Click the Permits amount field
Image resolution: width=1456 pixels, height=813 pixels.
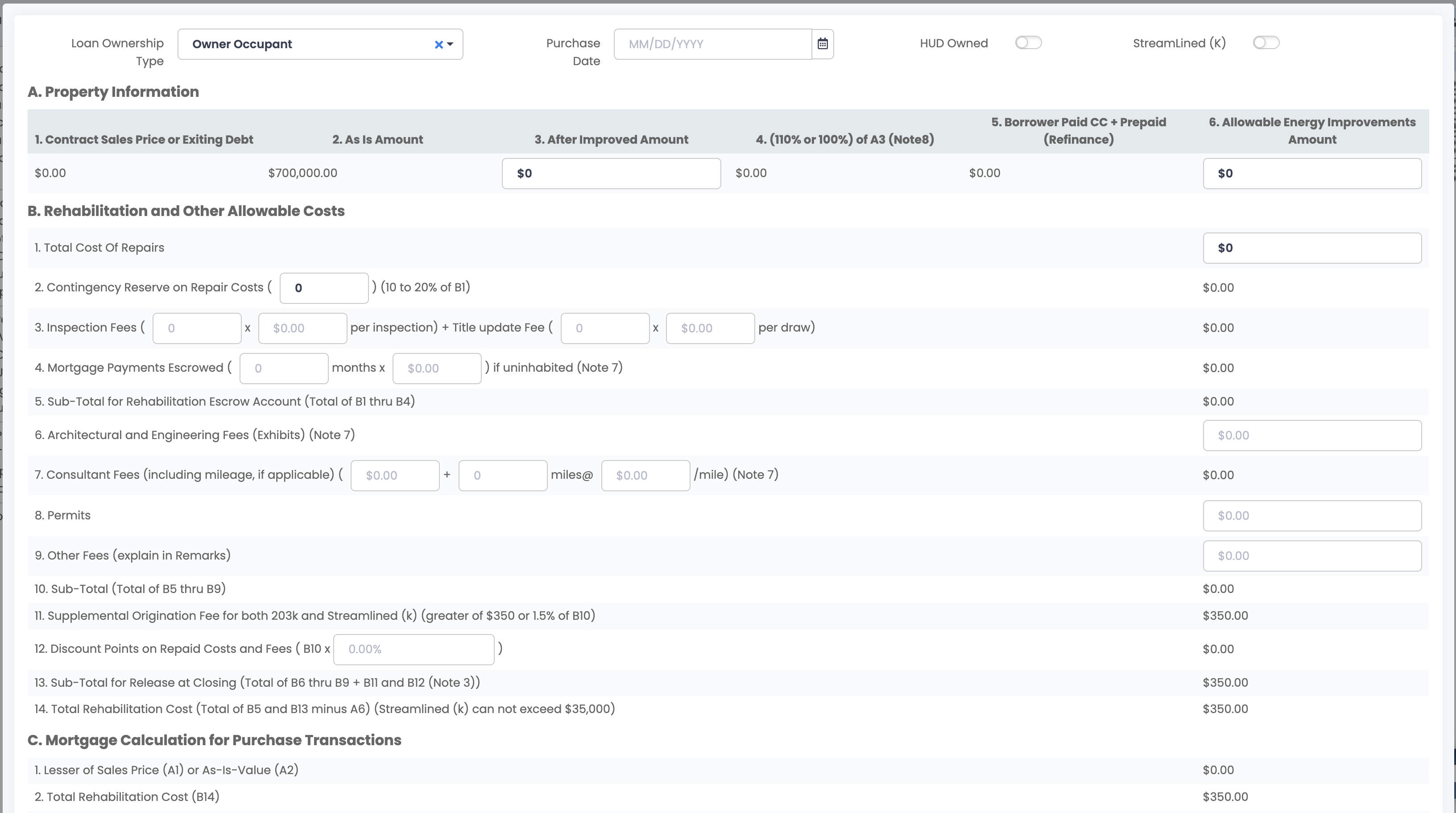[1312, 515]
